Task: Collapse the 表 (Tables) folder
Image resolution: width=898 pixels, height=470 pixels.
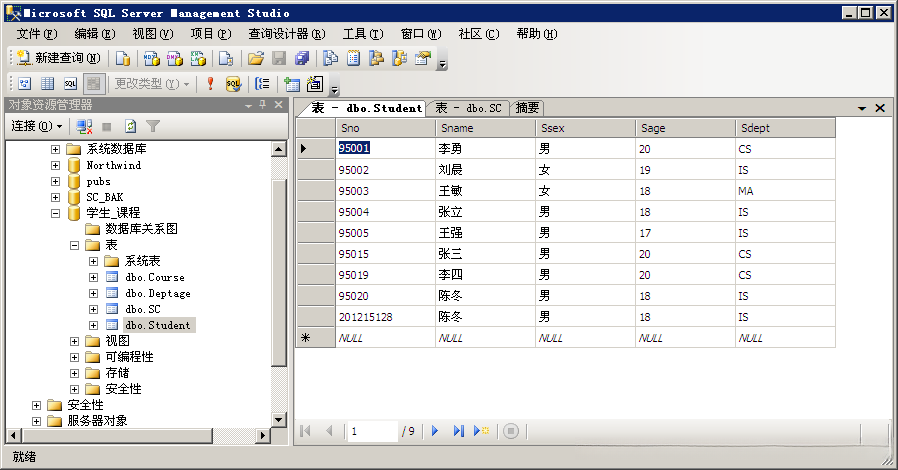Action: [x=74, y=245]
